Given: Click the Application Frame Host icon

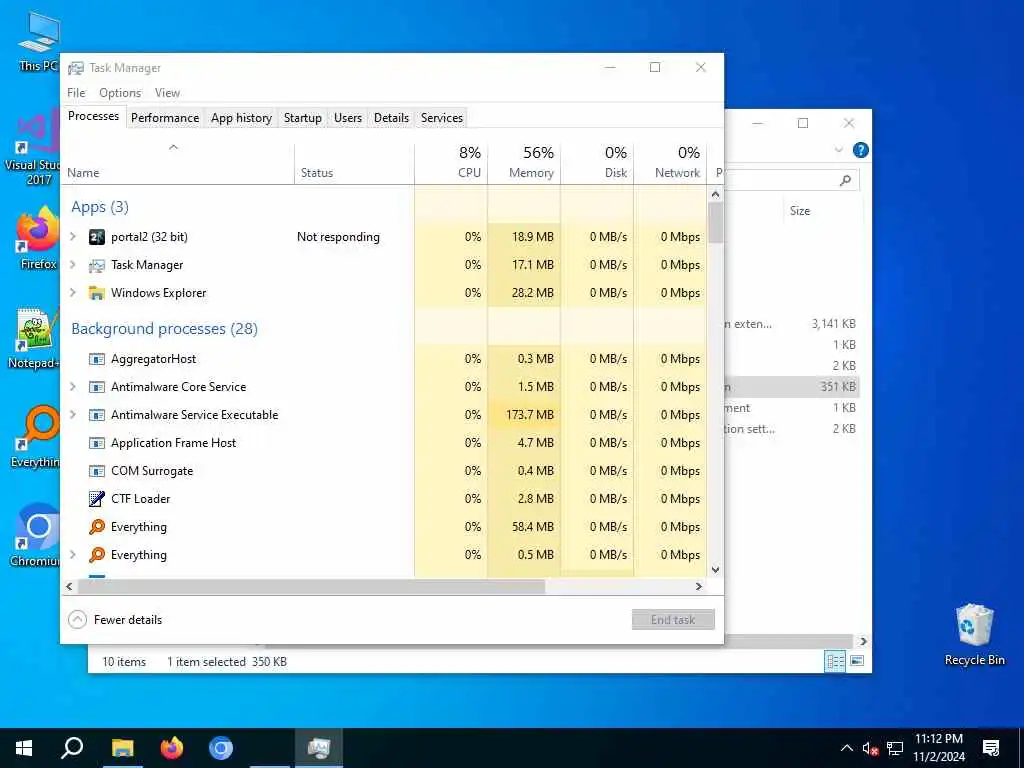Looking at the screenshot, I should (x=97, y=443).
